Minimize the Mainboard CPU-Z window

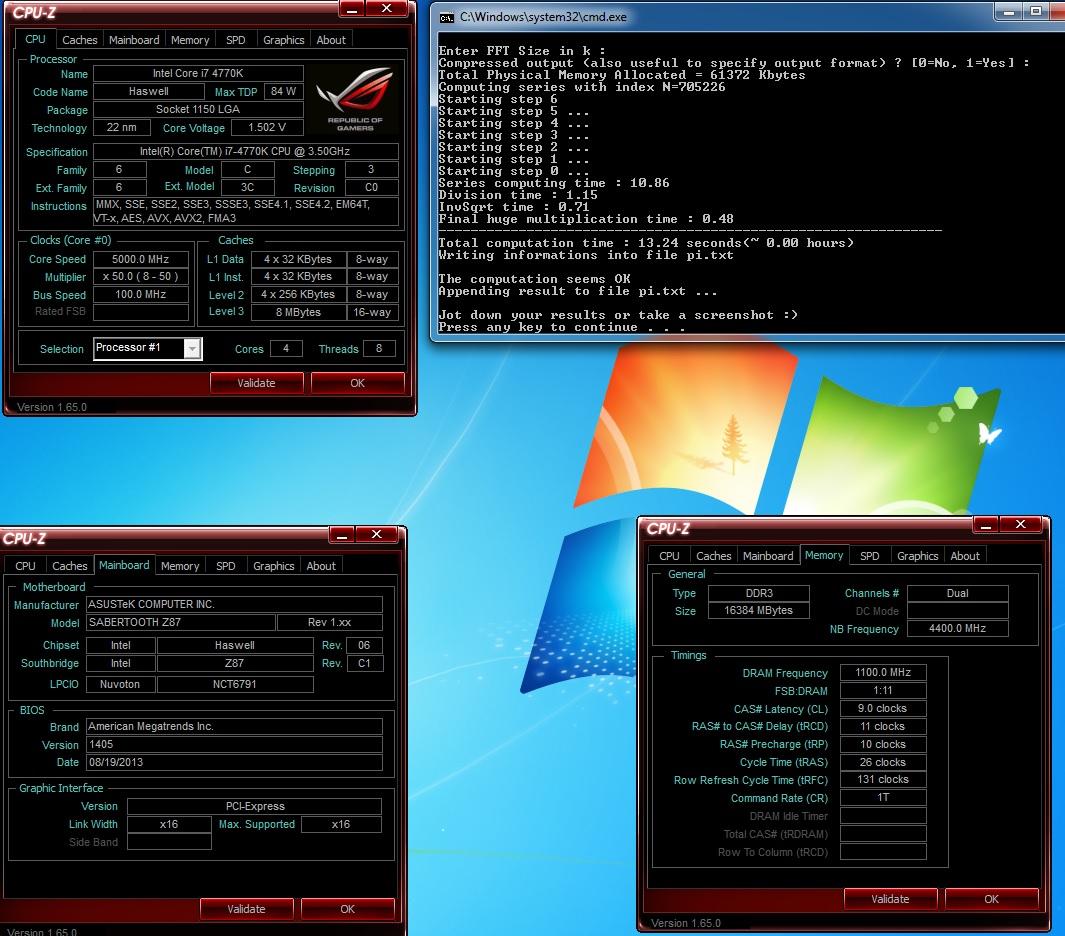pyautogui.click(x=342, y=535)
